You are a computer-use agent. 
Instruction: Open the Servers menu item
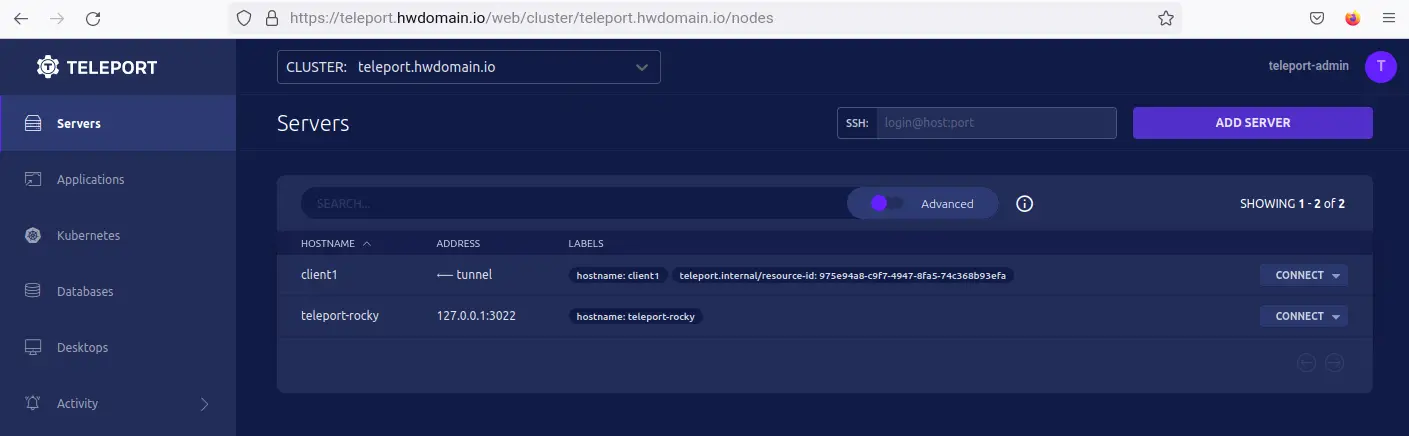[x=118, y=124]
